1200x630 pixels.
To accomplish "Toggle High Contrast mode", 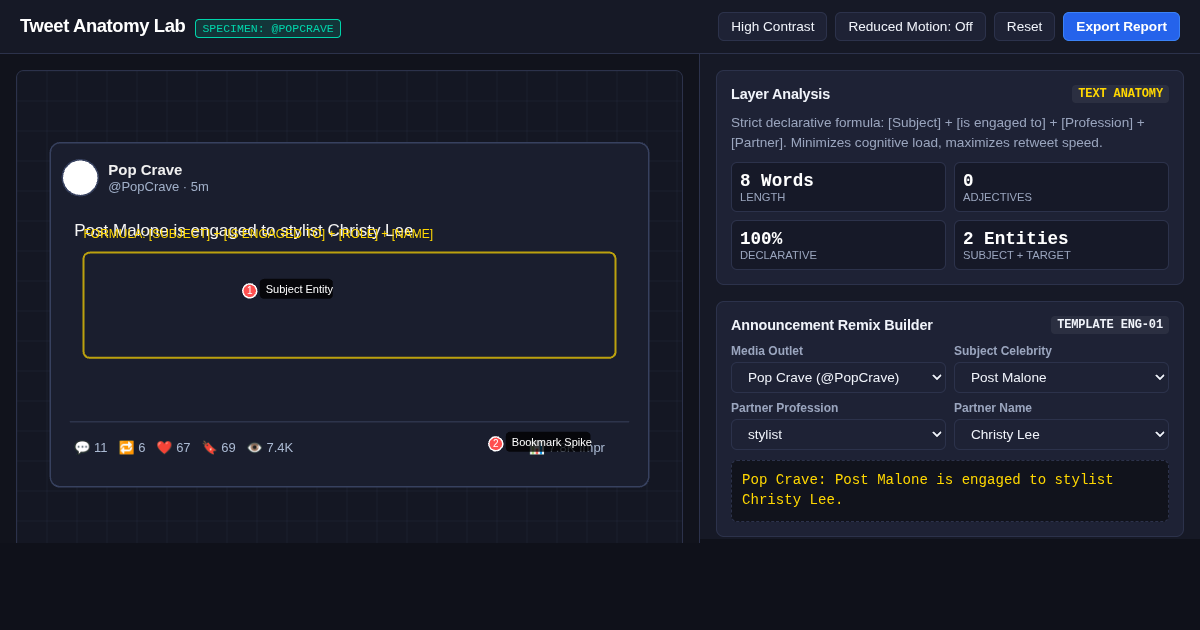I will pos(772,27).
